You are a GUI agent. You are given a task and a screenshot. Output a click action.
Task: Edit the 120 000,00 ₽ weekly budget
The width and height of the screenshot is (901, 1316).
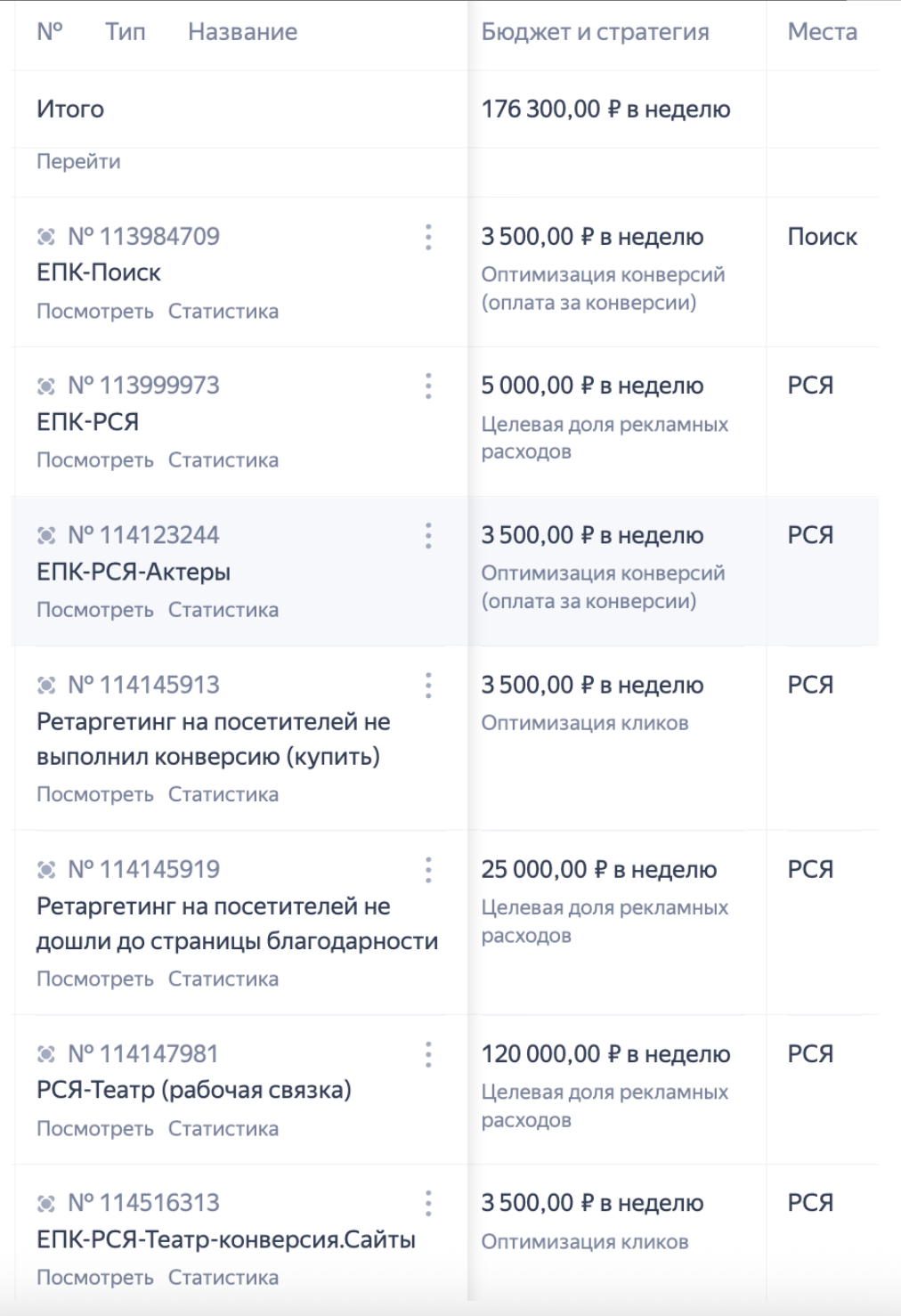coord(605,1054)
